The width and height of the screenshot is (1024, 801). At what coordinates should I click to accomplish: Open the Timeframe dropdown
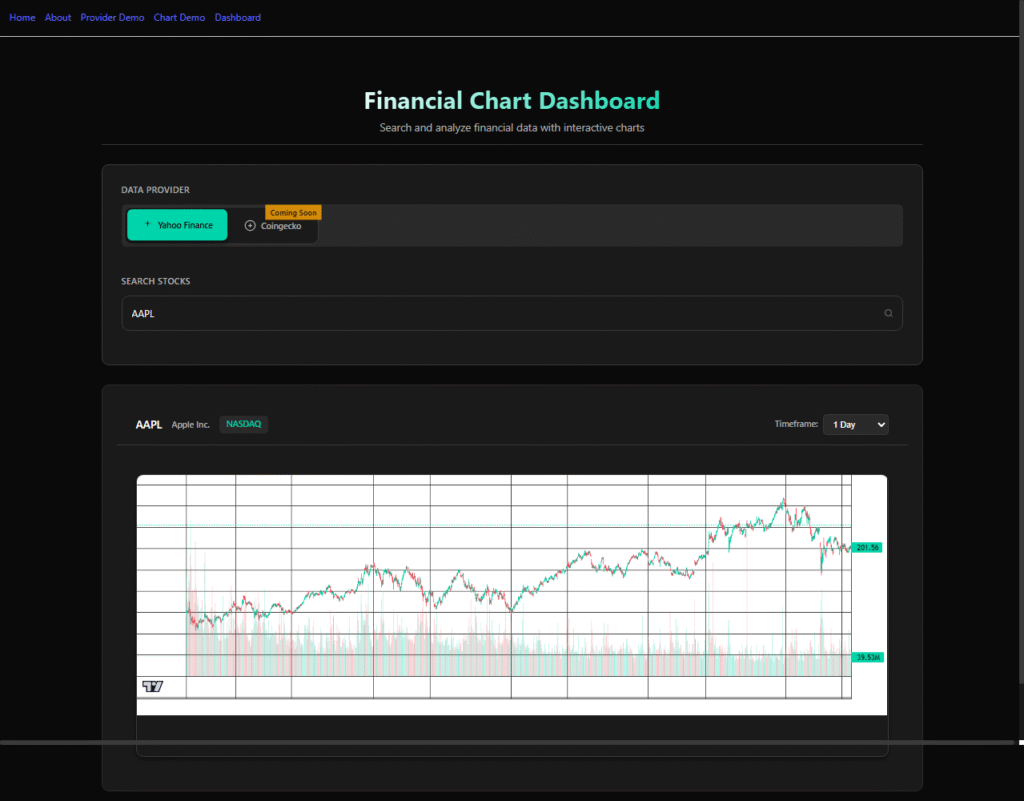tap(855, 425)
